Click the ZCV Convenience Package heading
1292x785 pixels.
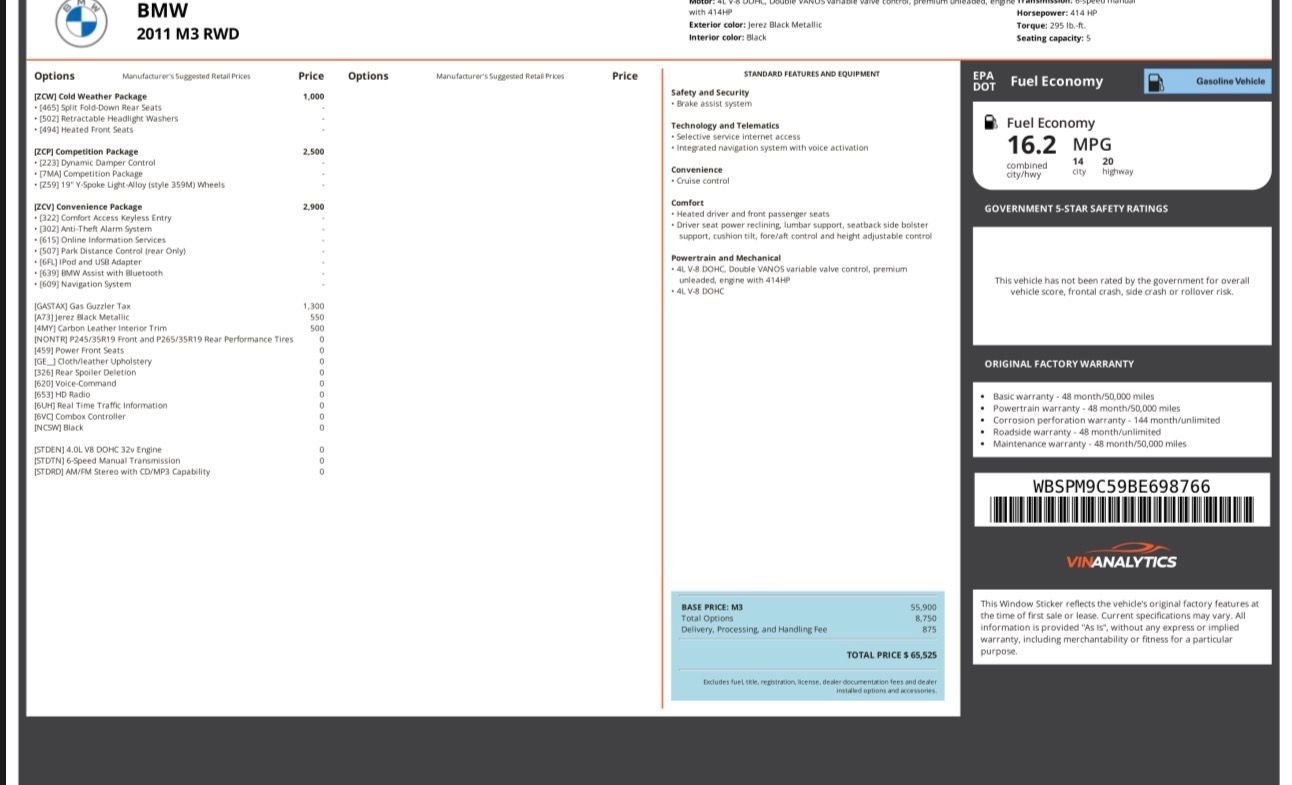coord(88,207)
